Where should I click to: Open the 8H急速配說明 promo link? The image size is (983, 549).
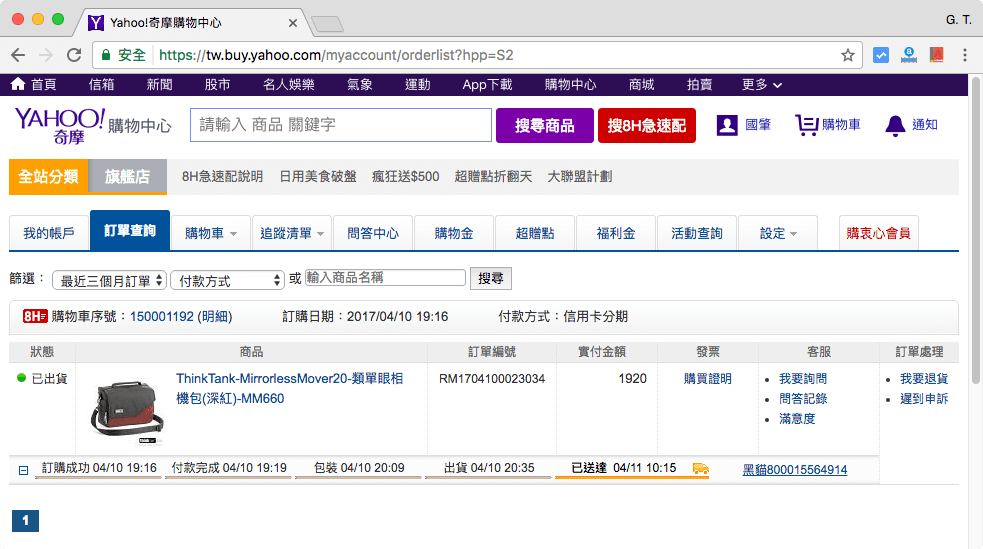coord(223,177)
